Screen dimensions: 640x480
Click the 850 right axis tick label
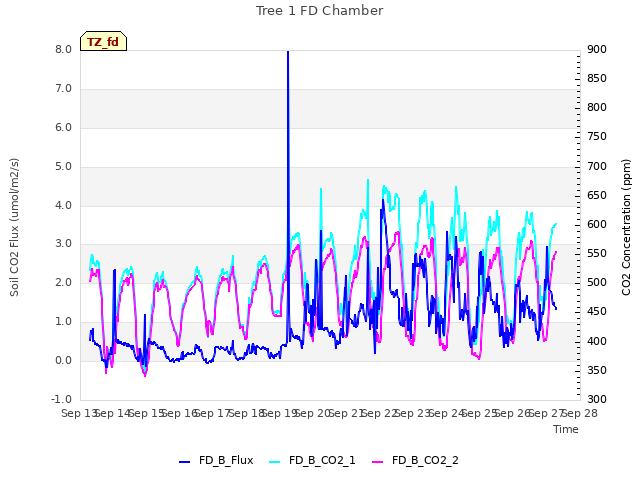tap(597, 78)
